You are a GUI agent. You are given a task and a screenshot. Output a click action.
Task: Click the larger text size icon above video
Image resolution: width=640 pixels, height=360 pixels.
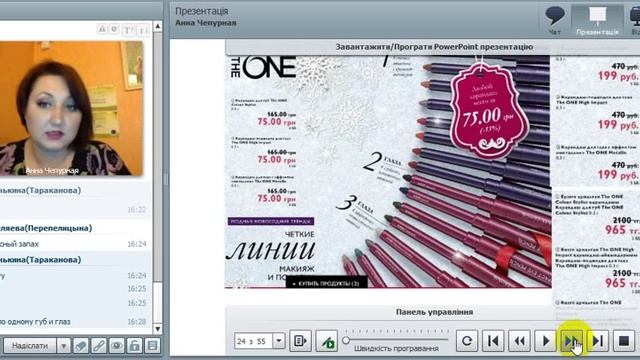(128, 30)
